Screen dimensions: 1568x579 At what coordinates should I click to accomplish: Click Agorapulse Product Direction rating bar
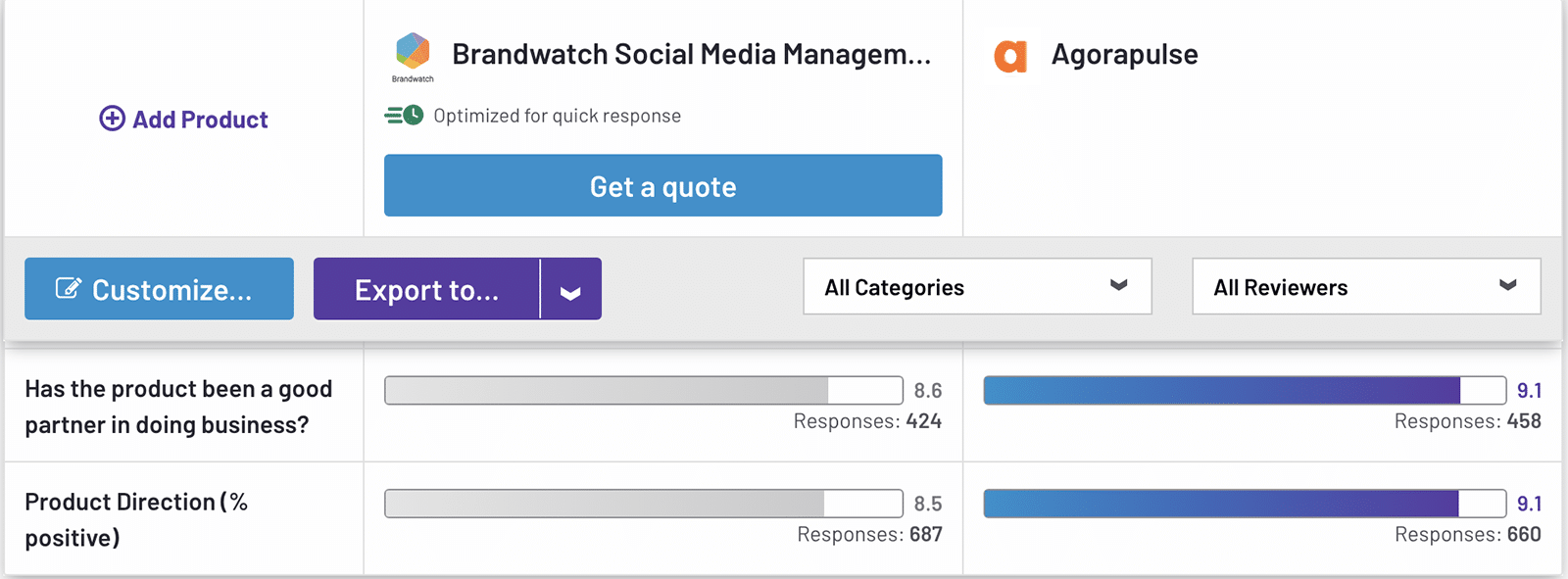1245,504
